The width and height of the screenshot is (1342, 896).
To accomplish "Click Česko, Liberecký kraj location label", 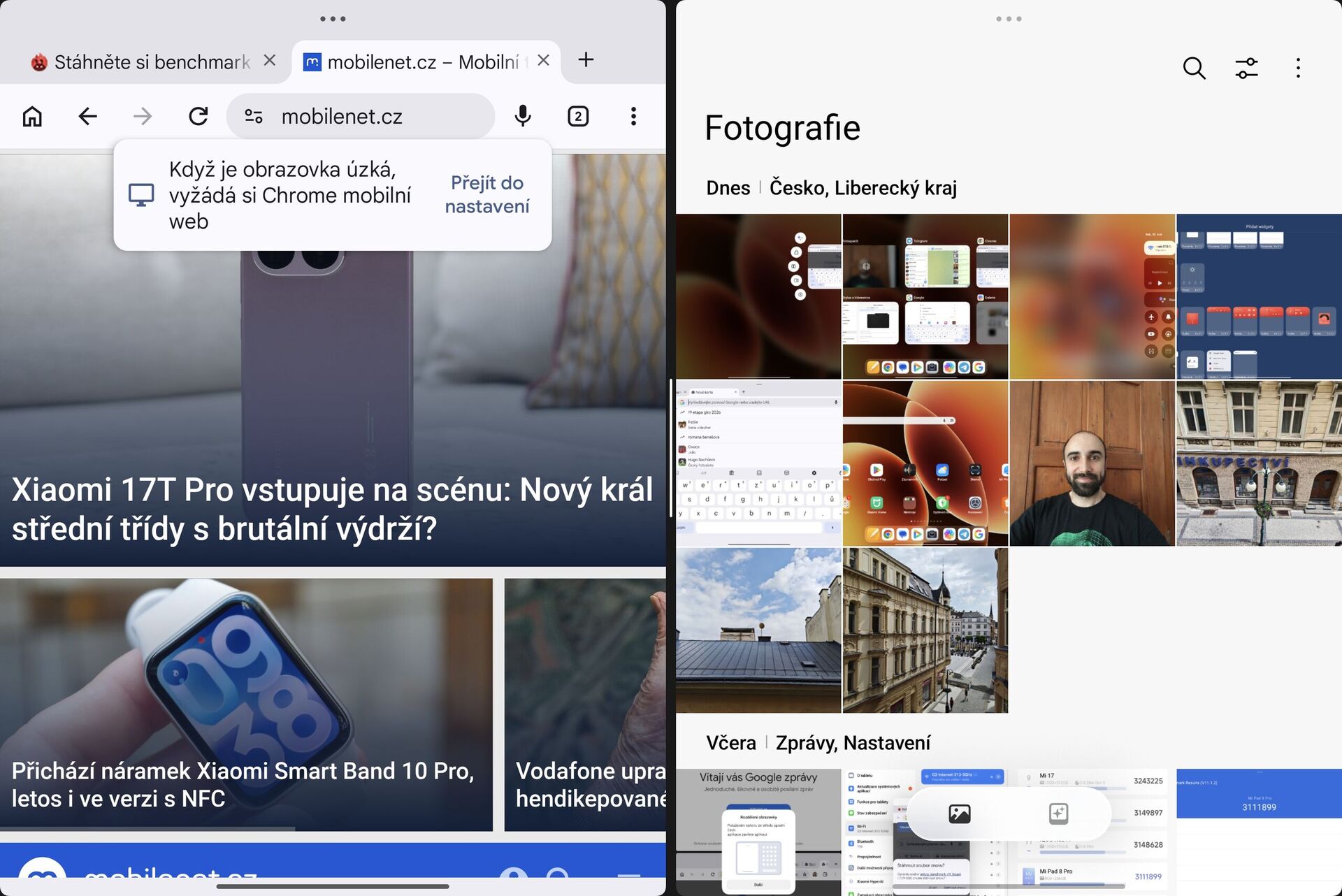I will [863, 188].
